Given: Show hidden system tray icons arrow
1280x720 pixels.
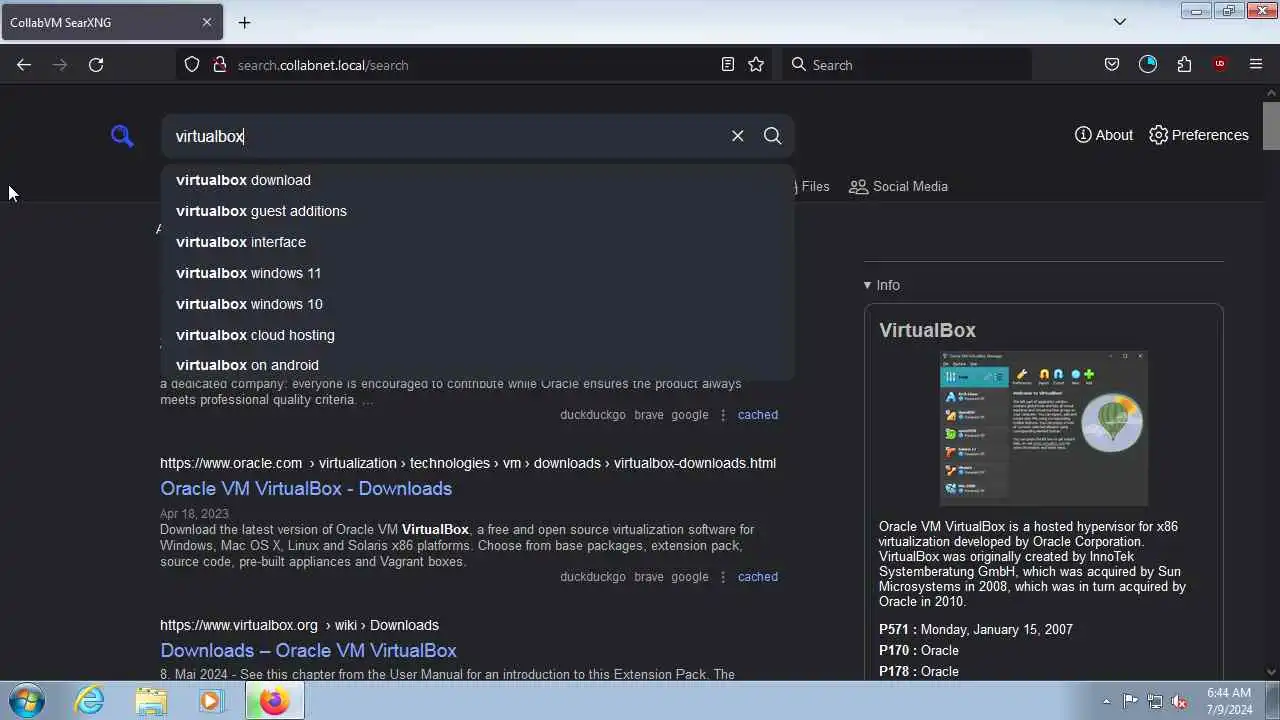Looking at the screenshot, I should 1106,702.
